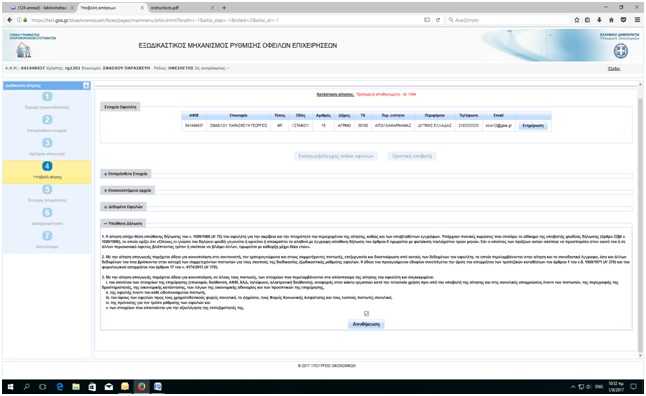Open the action center notification icon
This screenshot has width=646, height=396.
click(x=634, y=387)
